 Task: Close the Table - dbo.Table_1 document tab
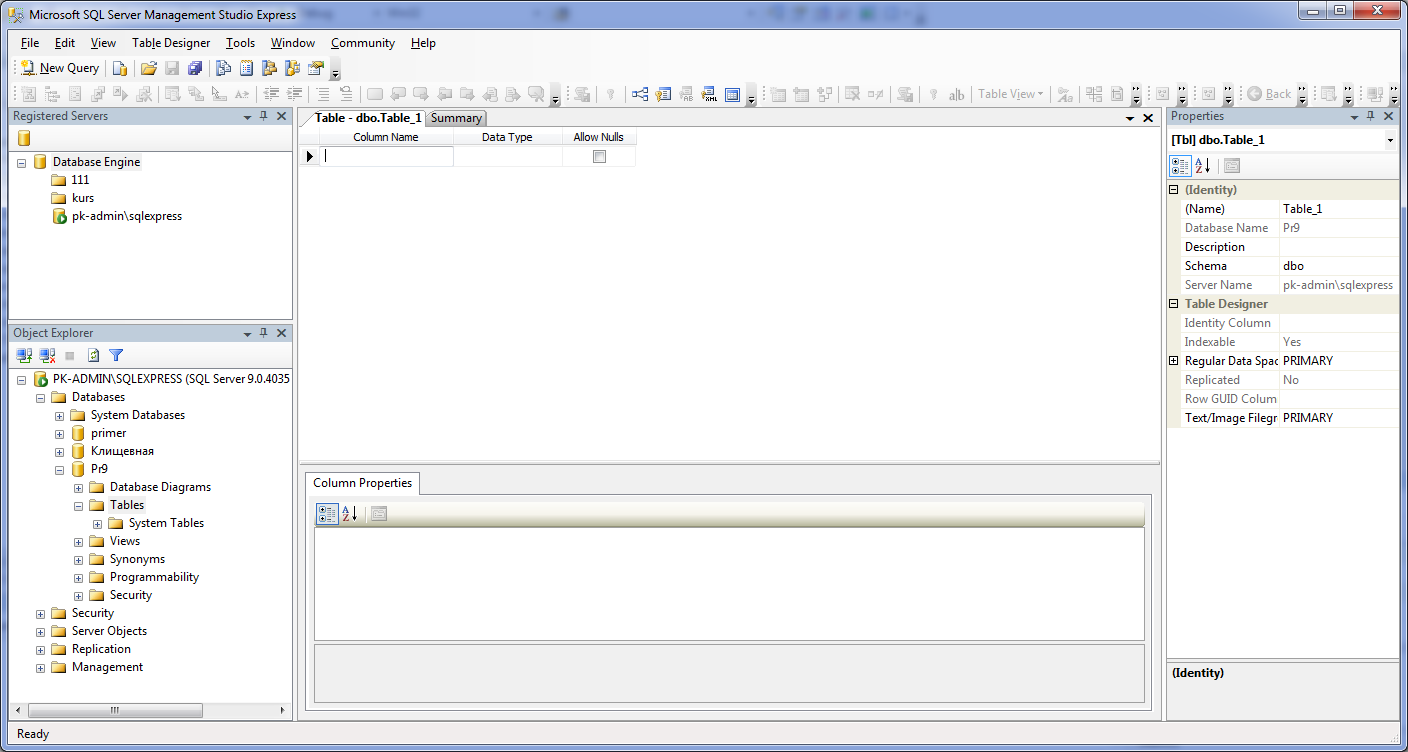[1148, 118]
